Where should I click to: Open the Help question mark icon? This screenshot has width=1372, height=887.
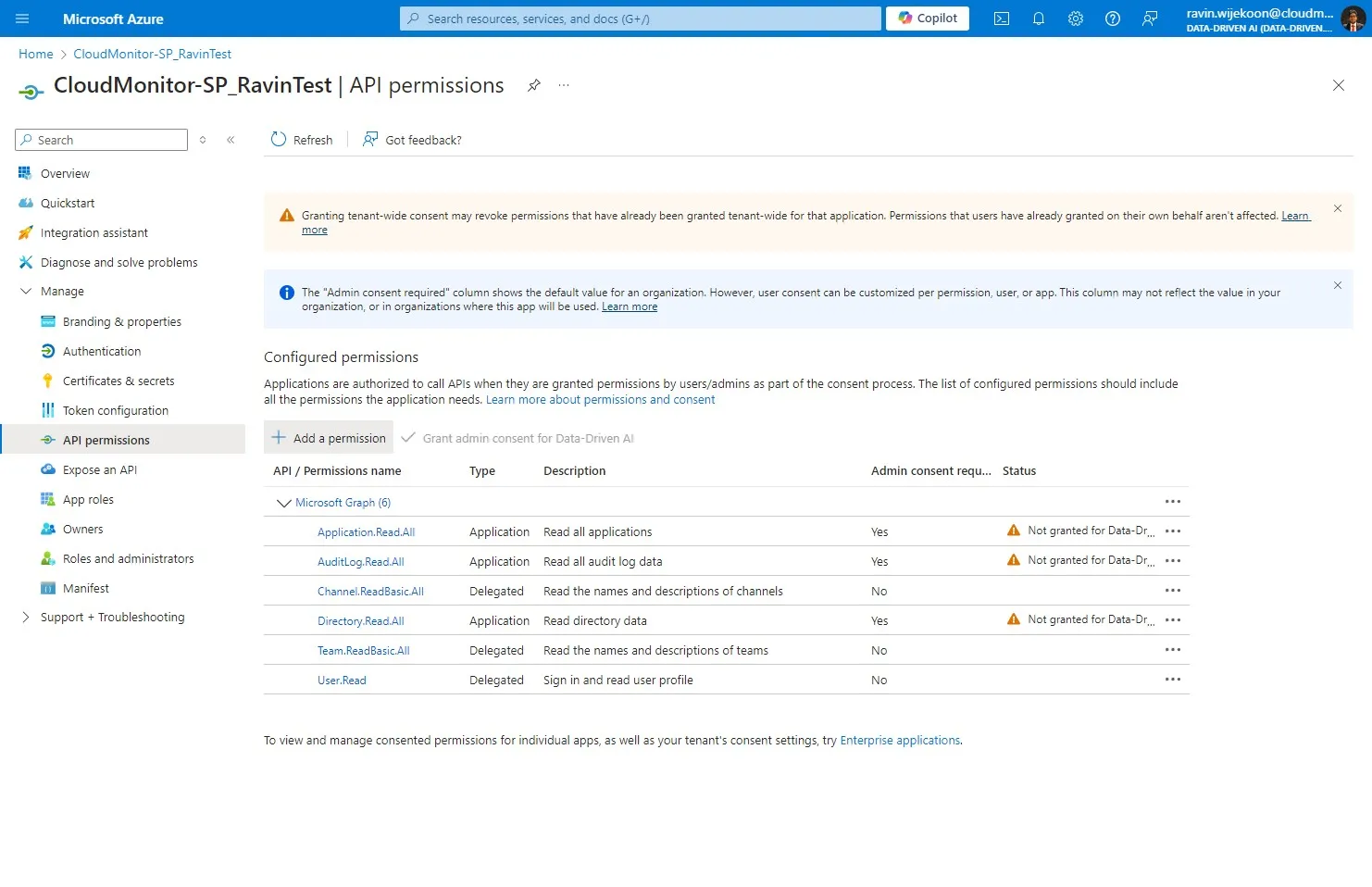coord(1113,19)
